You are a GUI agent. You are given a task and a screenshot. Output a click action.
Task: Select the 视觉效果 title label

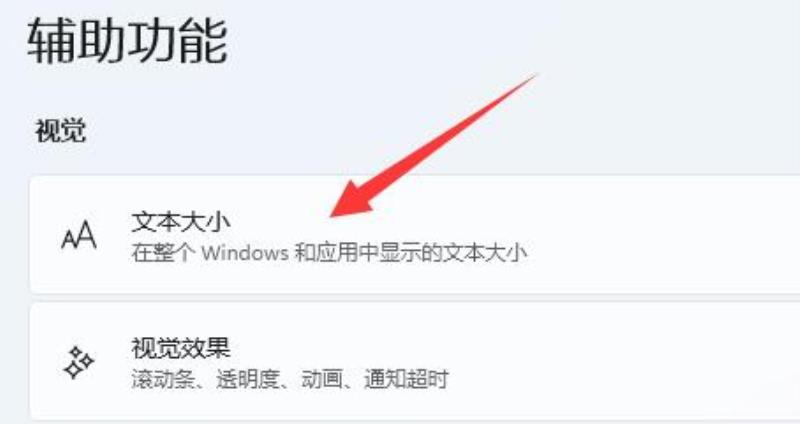181,348
